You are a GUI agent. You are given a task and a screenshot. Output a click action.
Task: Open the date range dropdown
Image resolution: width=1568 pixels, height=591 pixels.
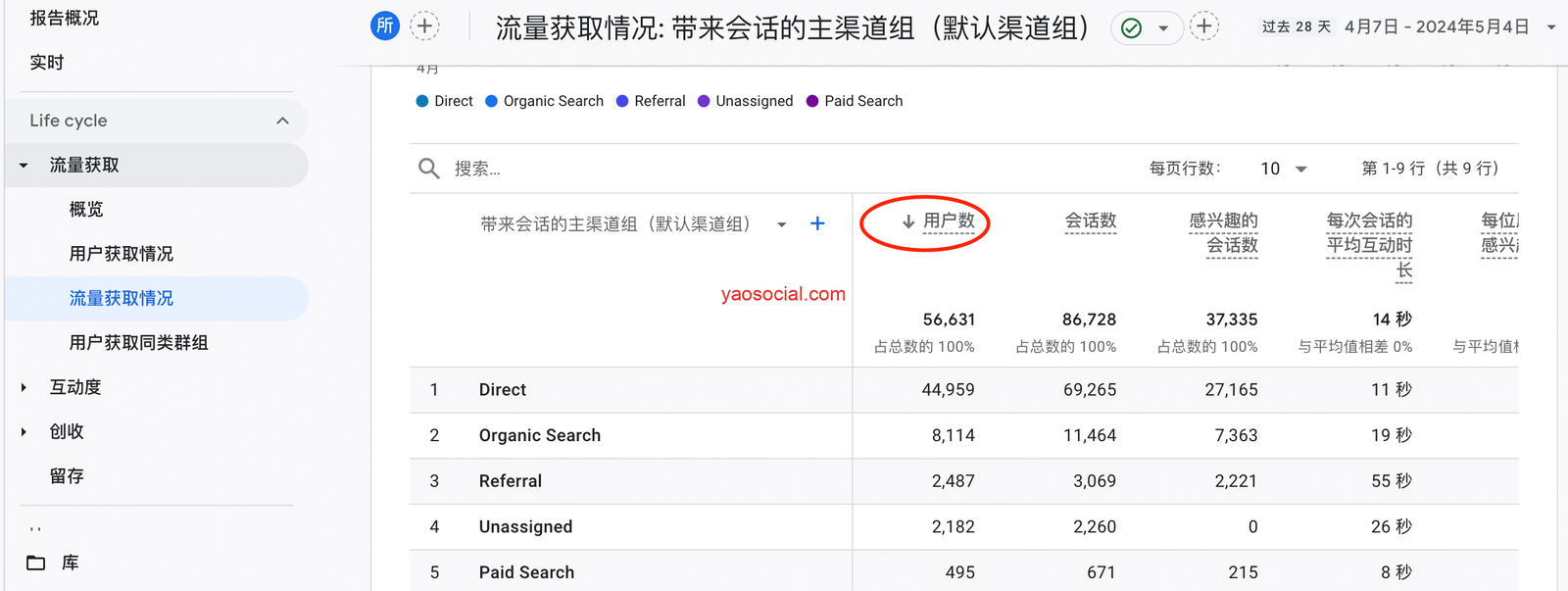[x=1551, y=27]
